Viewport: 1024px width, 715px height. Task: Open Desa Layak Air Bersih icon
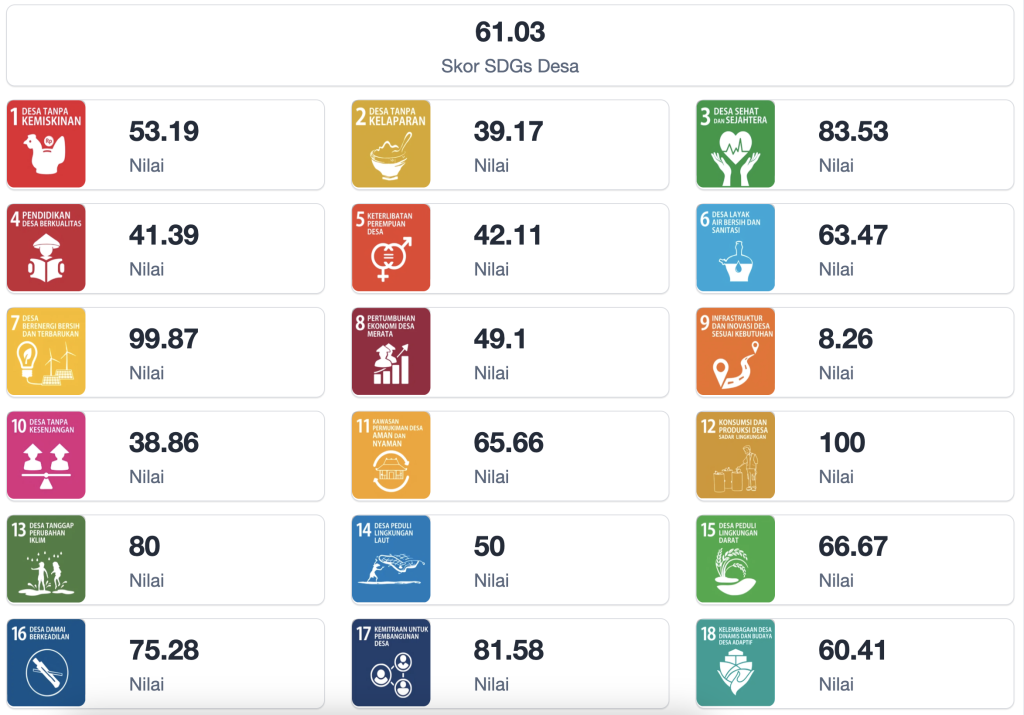[x=736, y=248]
